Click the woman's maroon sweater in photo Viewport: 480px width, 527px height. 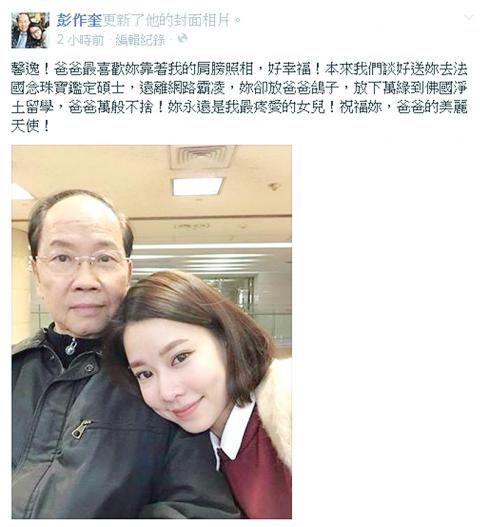pos(257,471)
